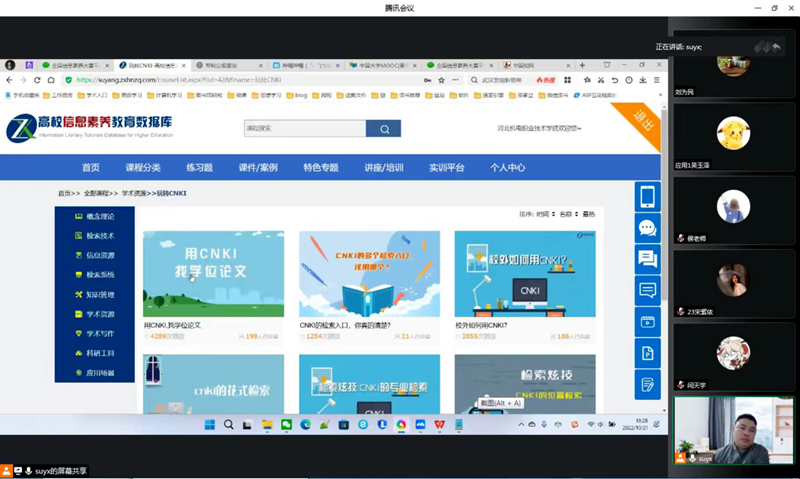Open the PPT document icon in the floating sidebar
Image resolution: width=800 pixels, height=479 pixels.
tap(647, 353)
